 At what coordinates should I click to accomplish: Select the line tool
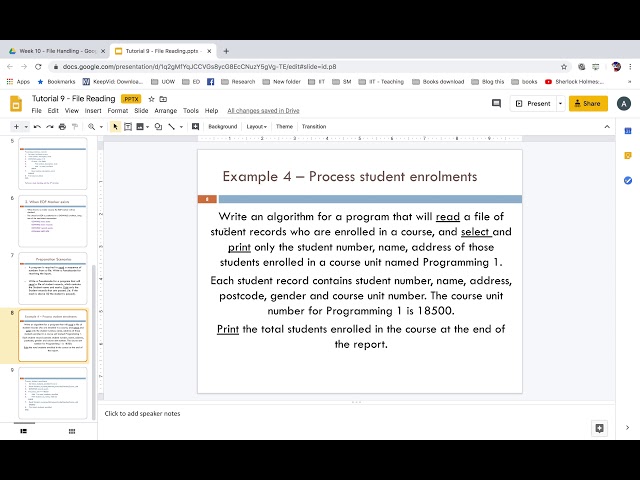click(172, 127)
